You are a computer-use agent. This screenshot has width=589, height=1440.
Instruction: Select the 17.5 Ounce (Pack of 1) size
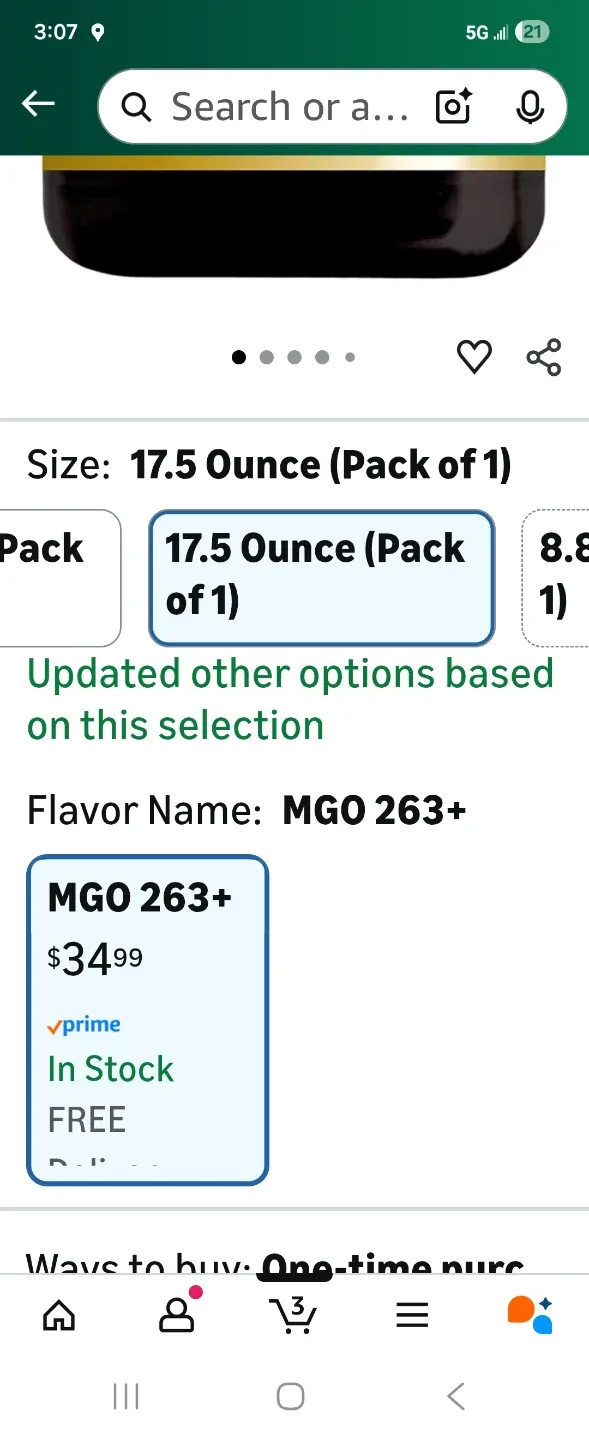pyautogui.click(x=321, y=578)
